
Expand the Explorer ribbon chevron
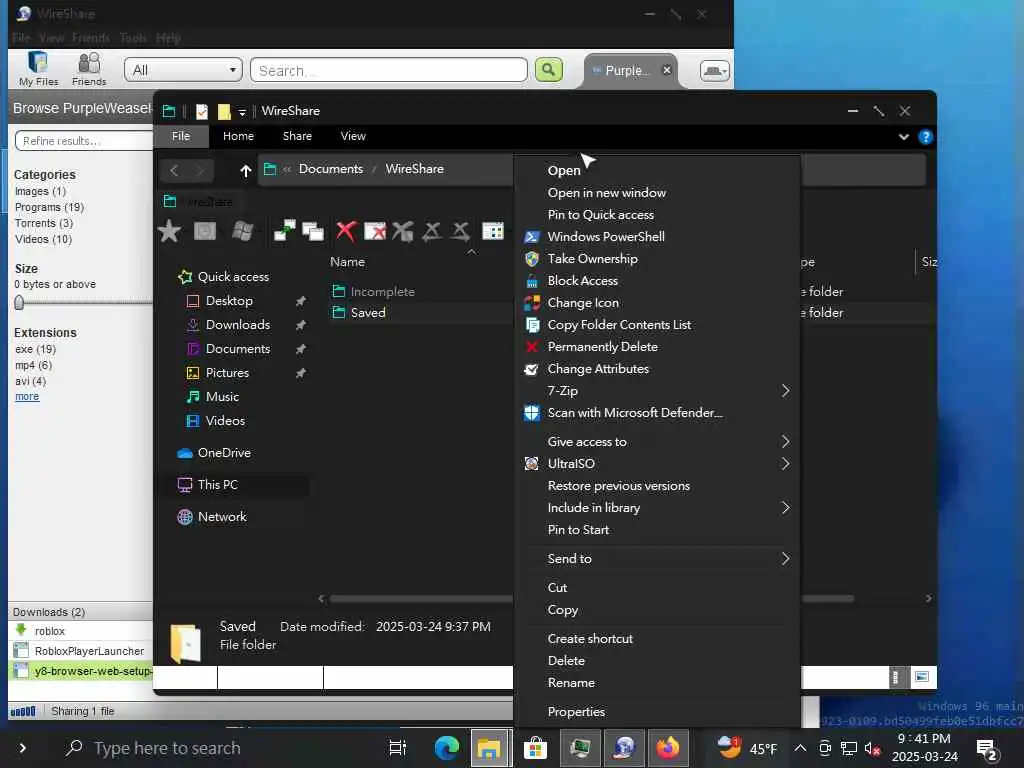click(904, 136)
